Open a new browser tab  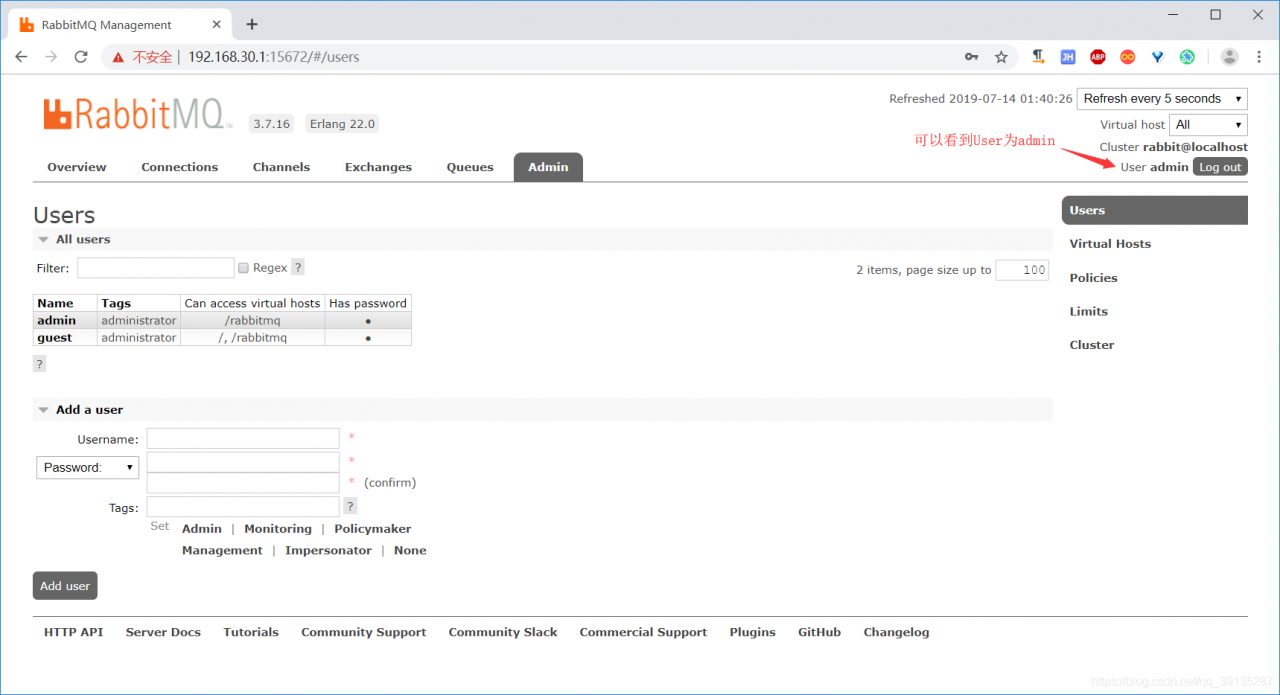click(x=252, y=24)
